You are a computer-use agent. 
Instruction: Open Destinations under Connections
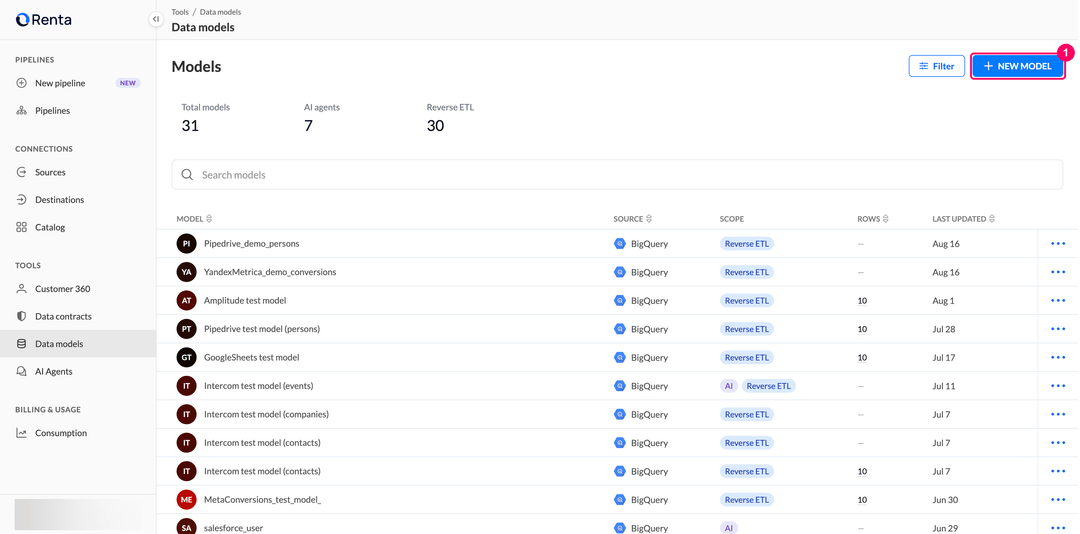point(78,200)
